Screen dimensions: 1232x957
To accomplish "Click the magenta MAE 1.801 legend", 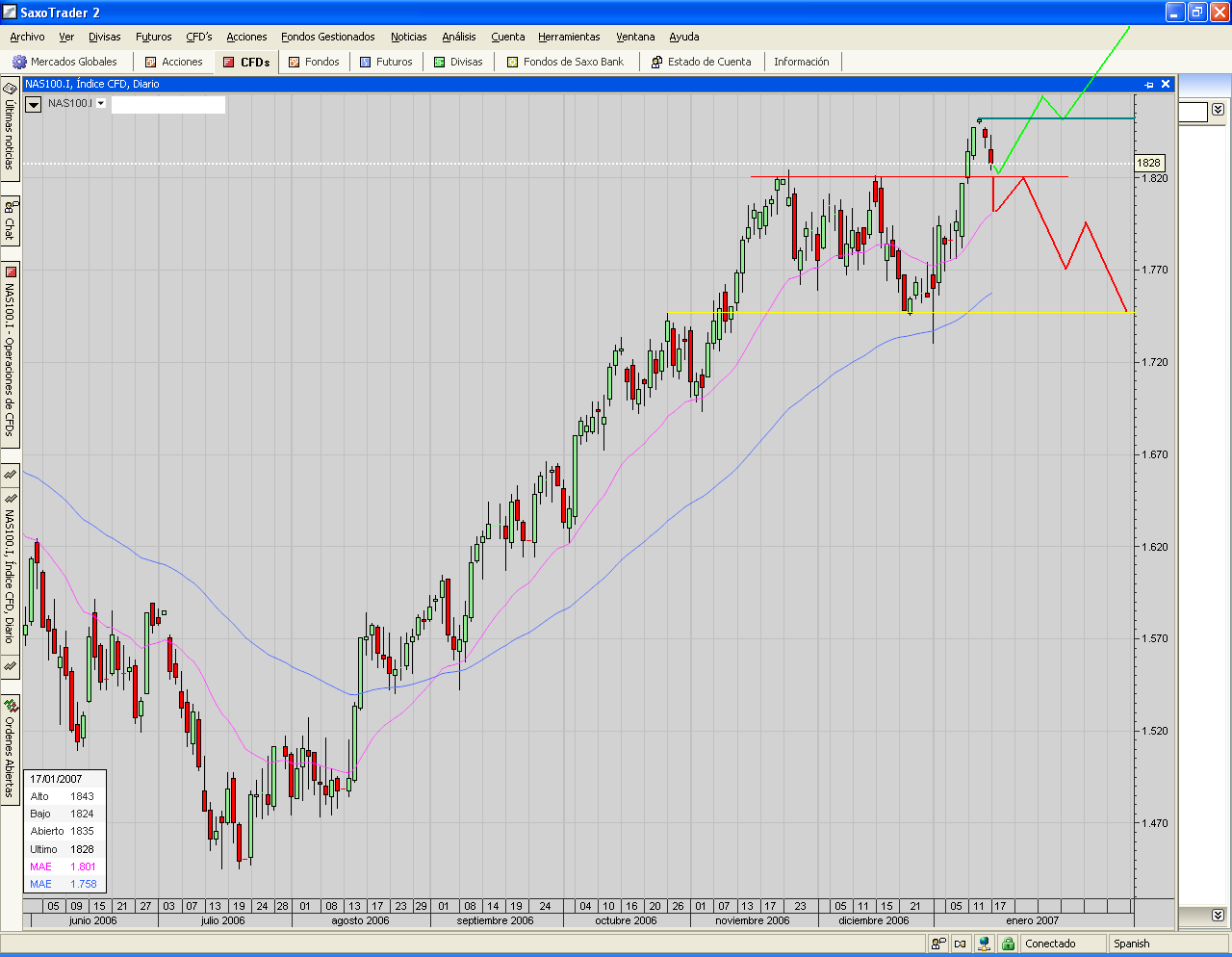I will [63, 866].
